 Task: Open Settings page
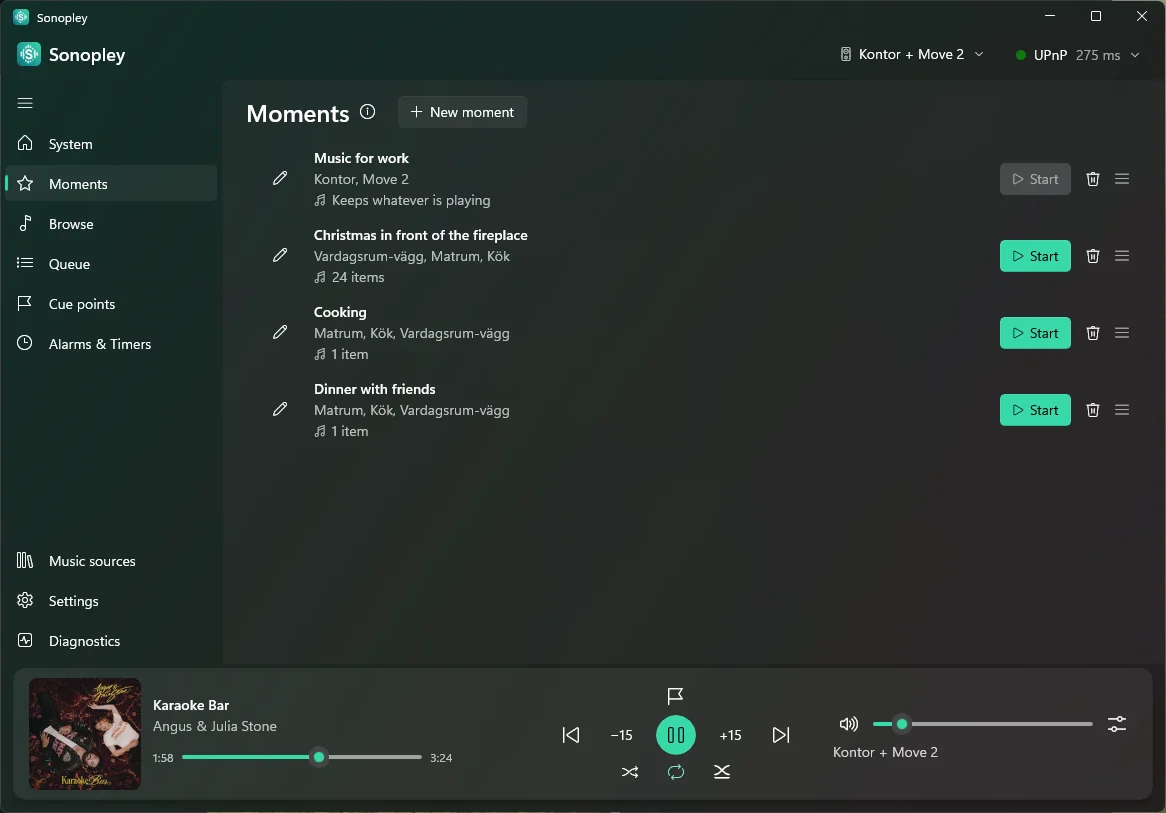click(x=111, y=601)
